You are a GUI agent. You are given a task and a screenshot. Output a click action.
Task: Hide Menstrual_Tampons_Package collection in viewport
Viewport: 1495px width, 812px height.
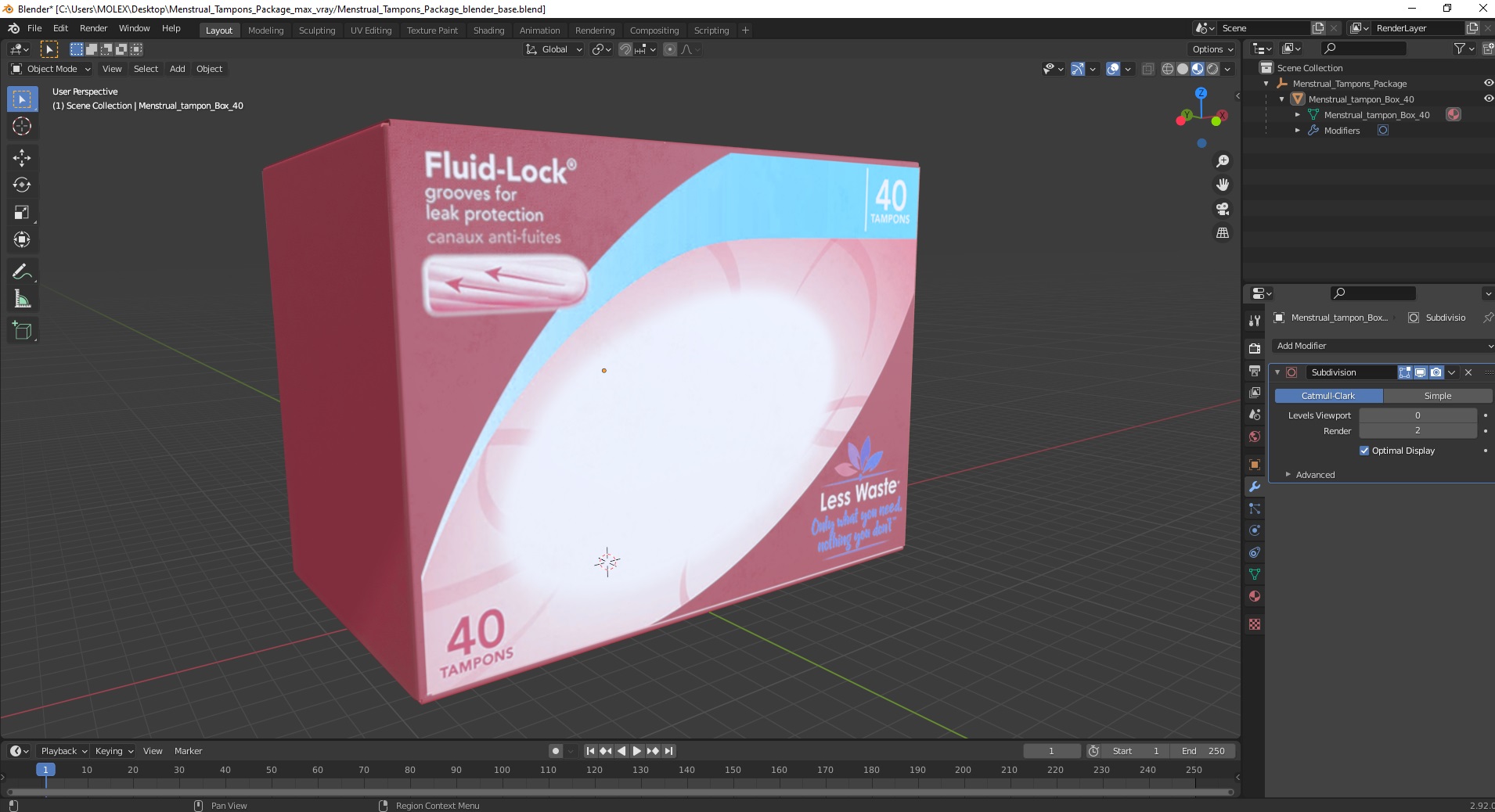[x=1488, y=83]
